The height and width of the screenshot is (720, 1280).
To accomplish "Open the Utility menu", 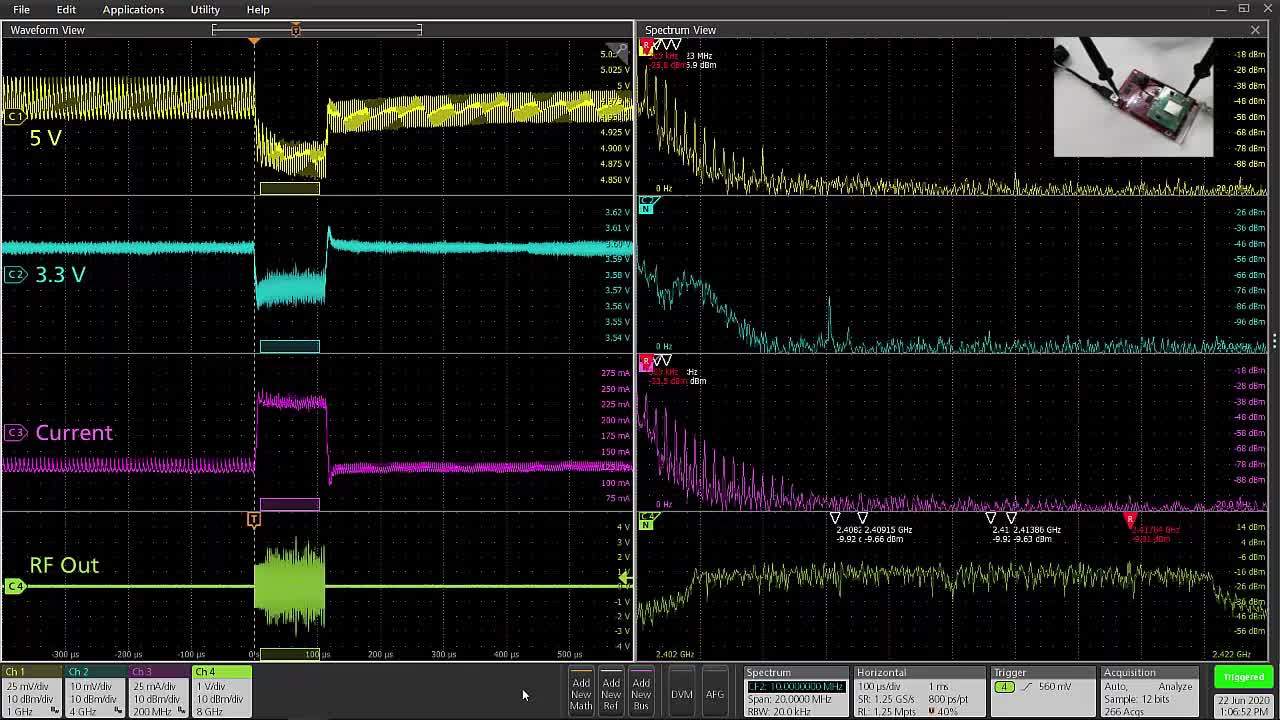I will pyautogui.click(x=205, y=10).
